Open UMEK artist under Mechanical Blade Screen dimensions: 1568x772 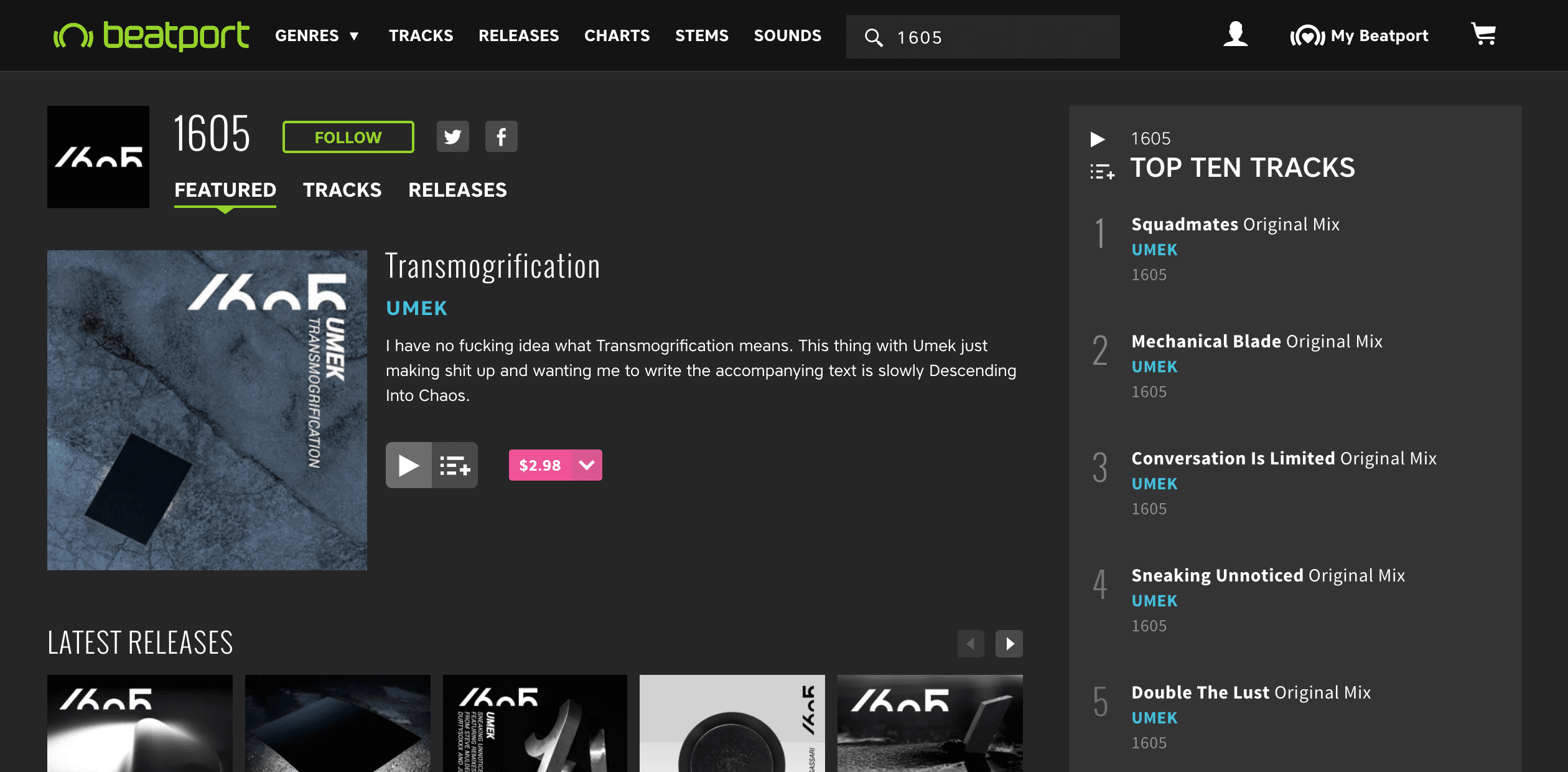tap(1154, 367)
